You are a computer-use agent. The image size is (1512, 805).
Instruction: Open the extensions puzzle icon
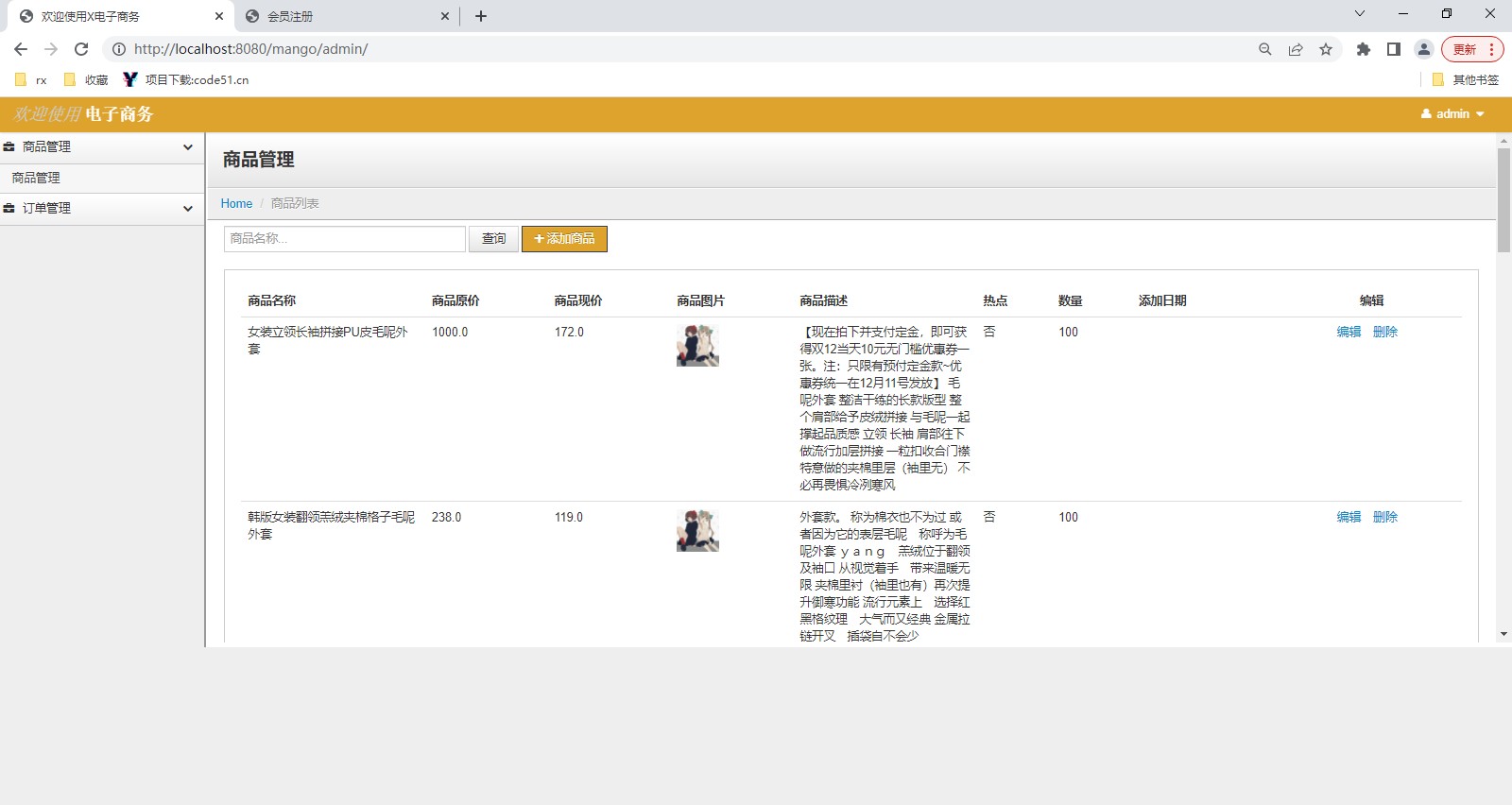click(x=1364, y=49)
